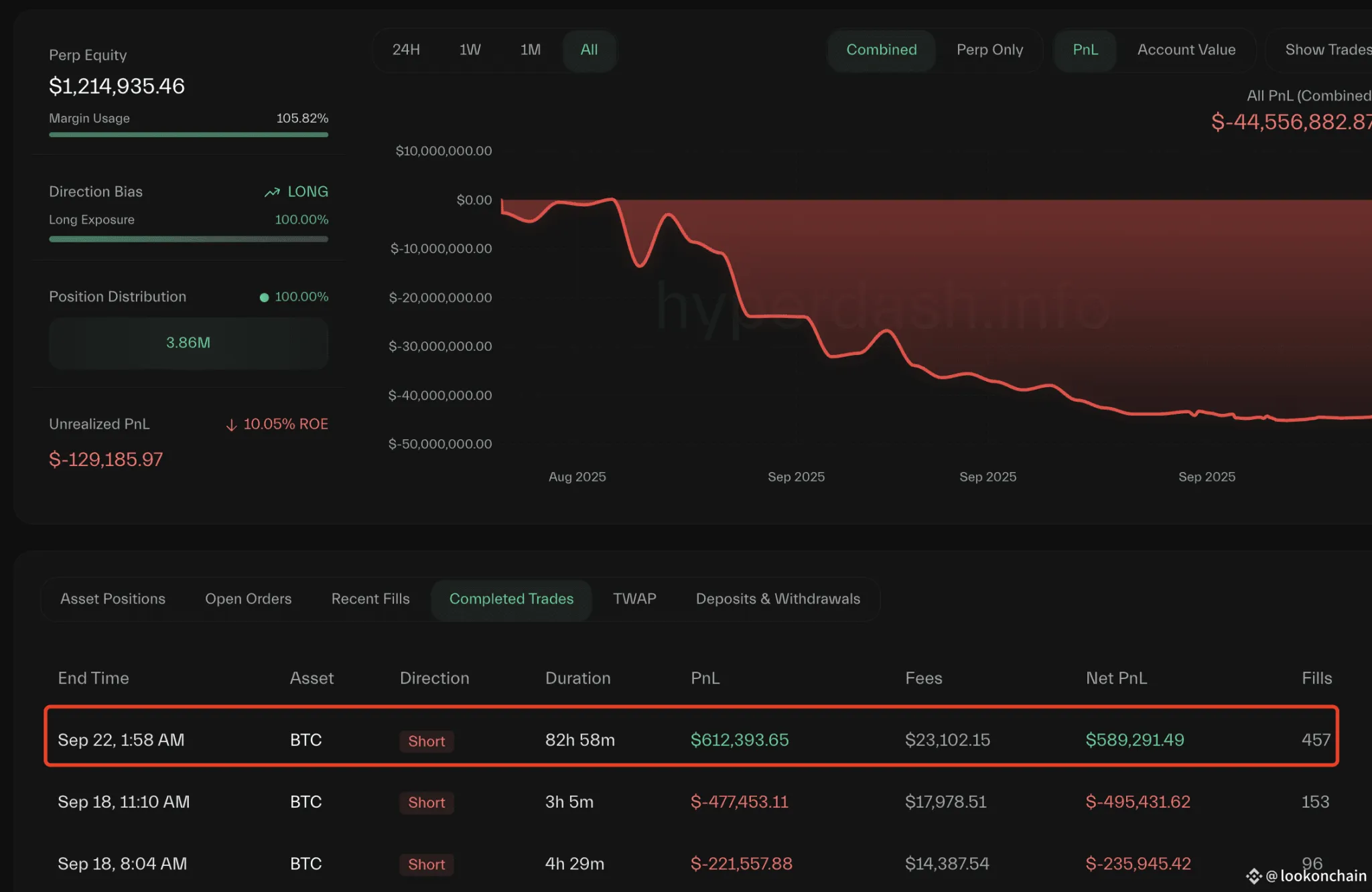Image resolution: width=1372 pixels, height=892 pixels.
Task: Click the down arrow ROE icon
Action: pos(232,425)
